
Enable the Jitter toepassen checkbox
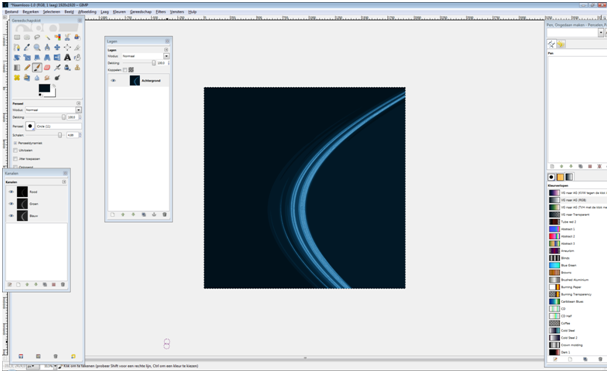click(16, 159)
